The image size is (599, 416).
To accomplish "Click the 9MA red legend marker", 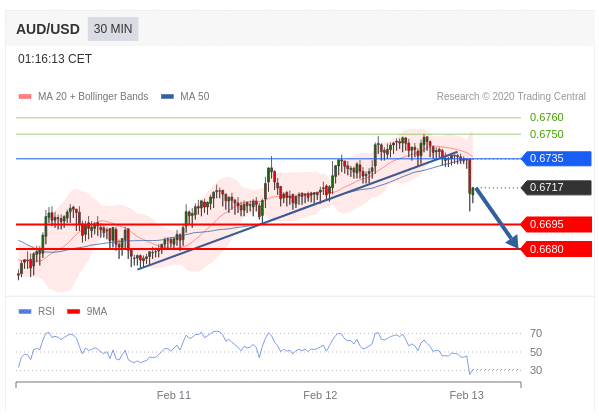I will tap(73, 312).
